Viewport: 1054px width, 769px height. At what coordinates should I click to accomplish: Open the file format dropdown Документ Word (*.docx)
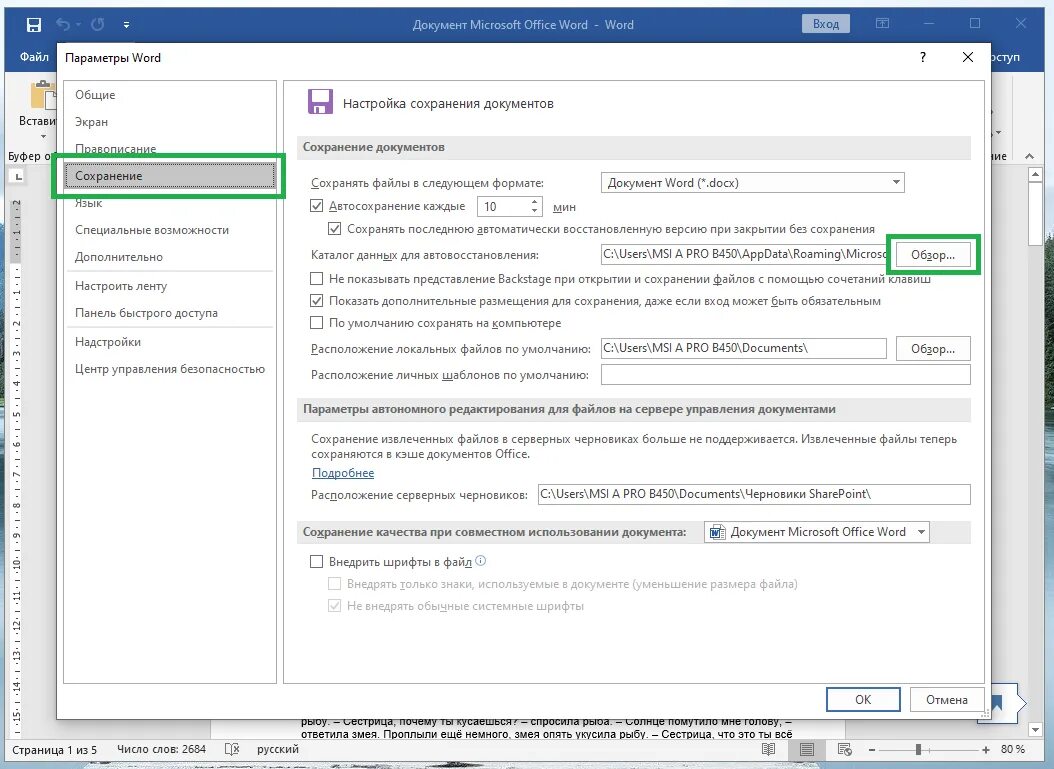click(x=752, y=182)
